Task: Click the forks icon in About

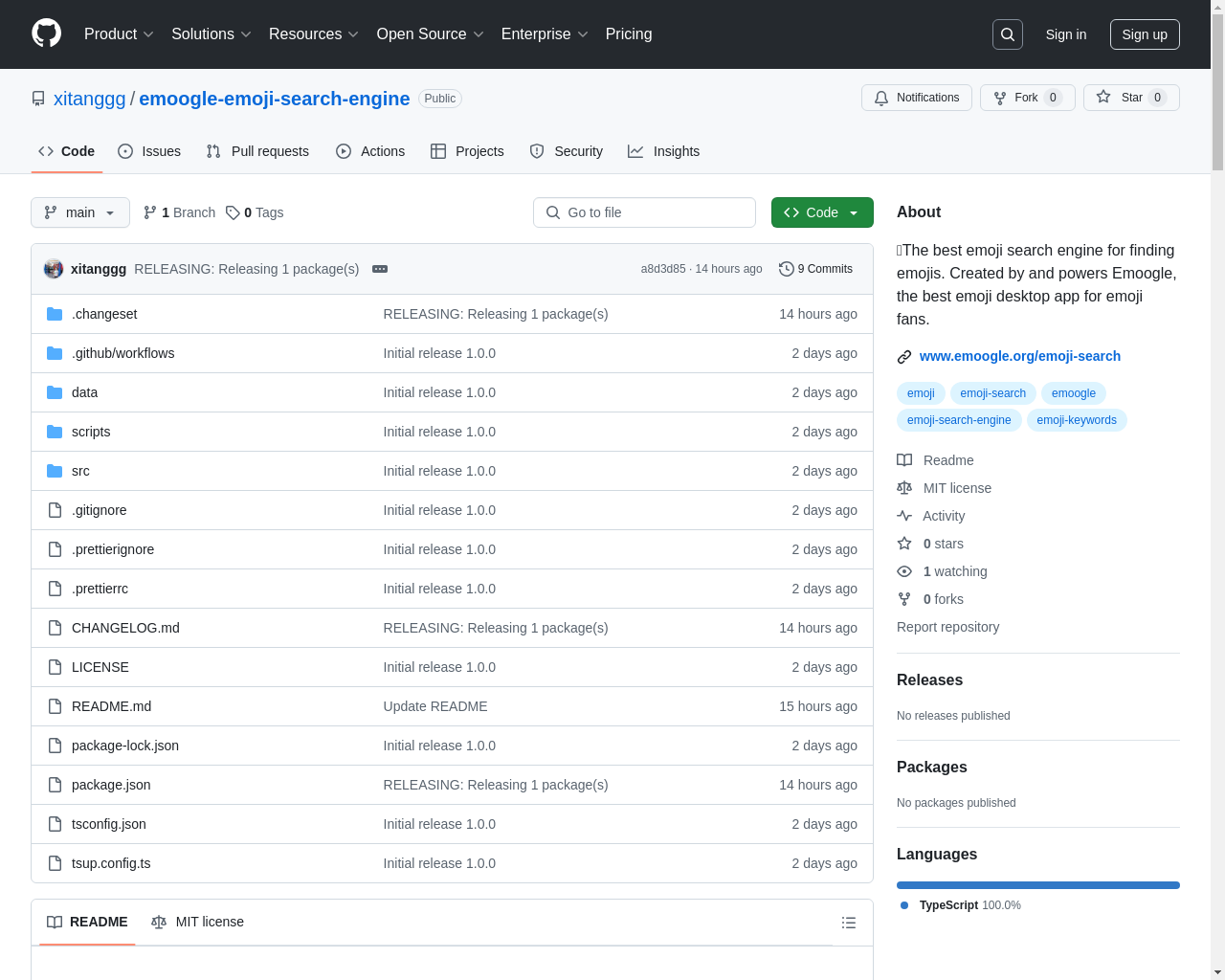Action: (x=904, y=599)
